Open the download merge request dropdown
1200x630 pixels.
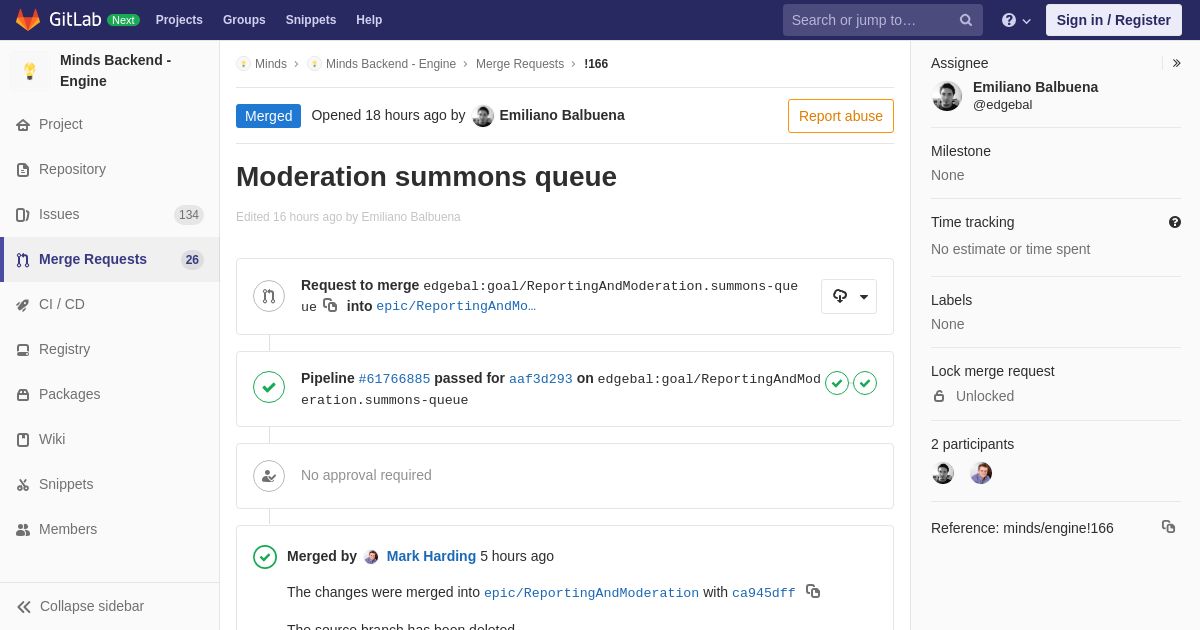tap(849, 296)
